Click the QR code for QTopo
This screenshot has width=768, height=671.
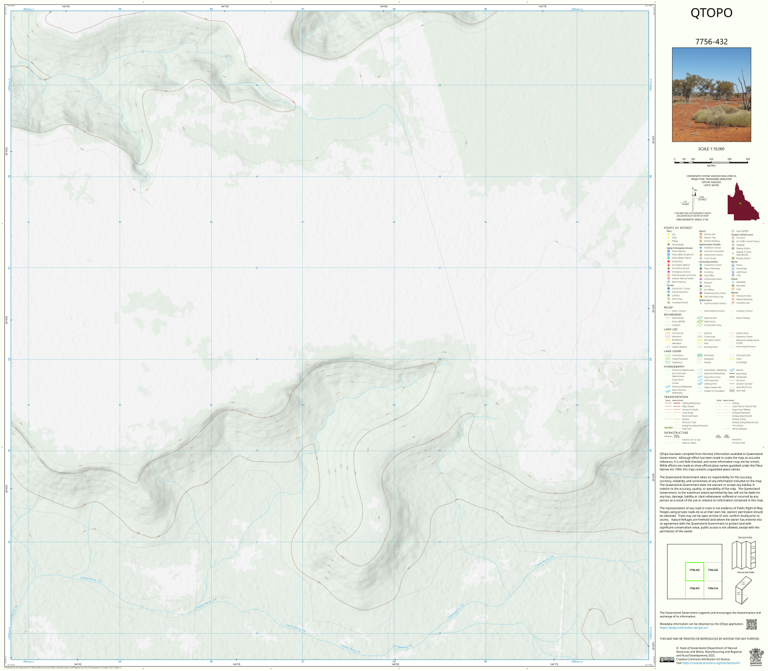point(751,624)
